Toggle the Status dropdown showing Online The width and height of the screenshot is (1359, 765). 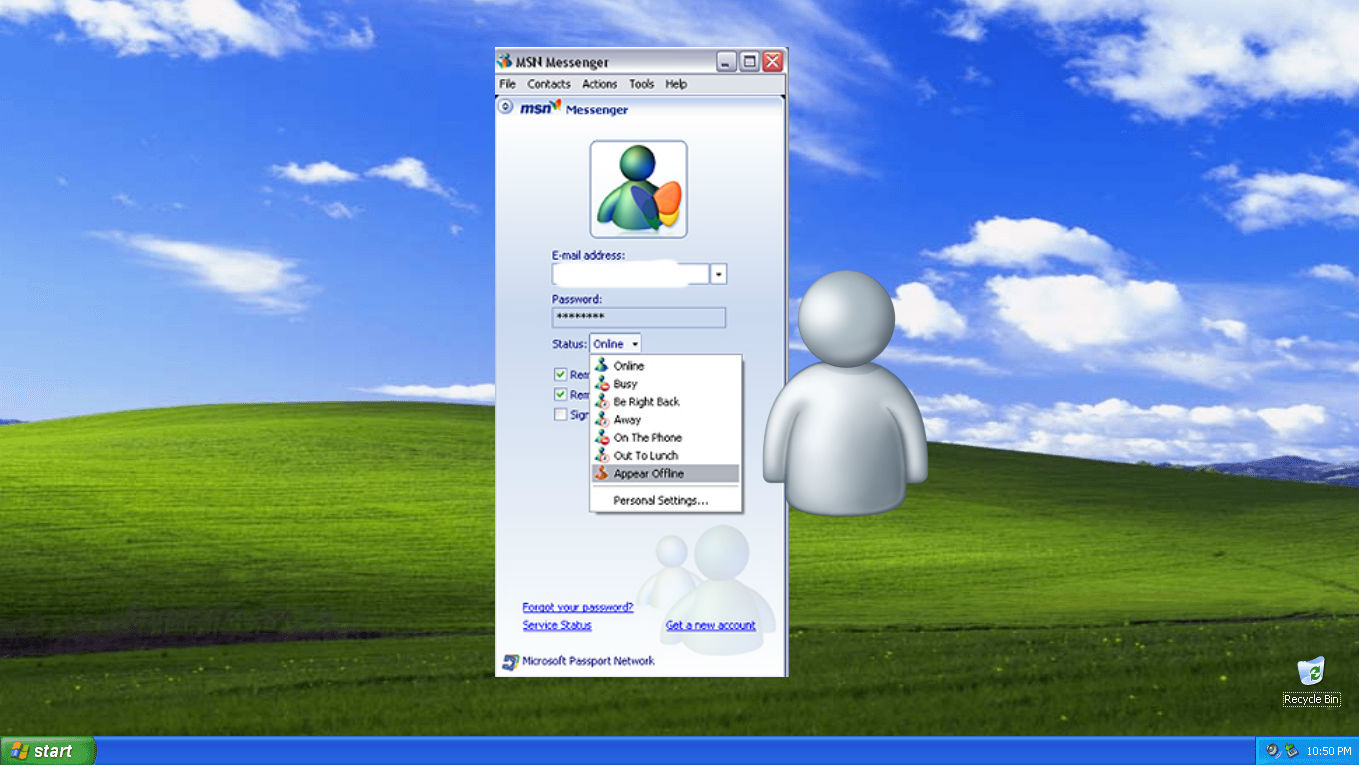(x=615, y=344)
